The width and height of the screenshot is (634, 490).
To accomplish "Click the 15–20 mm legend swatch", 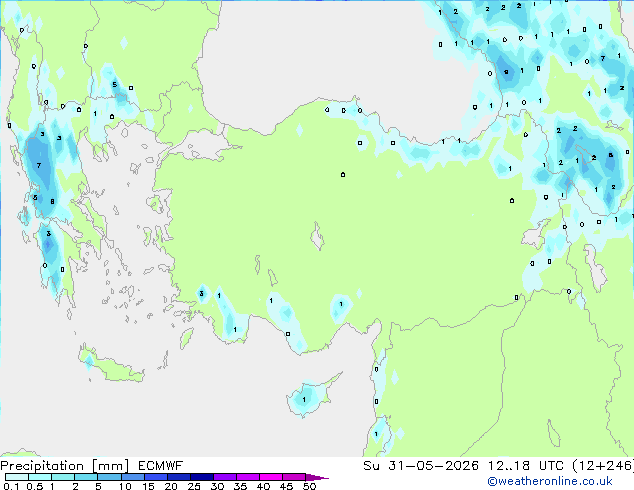I will pos(155,477).
